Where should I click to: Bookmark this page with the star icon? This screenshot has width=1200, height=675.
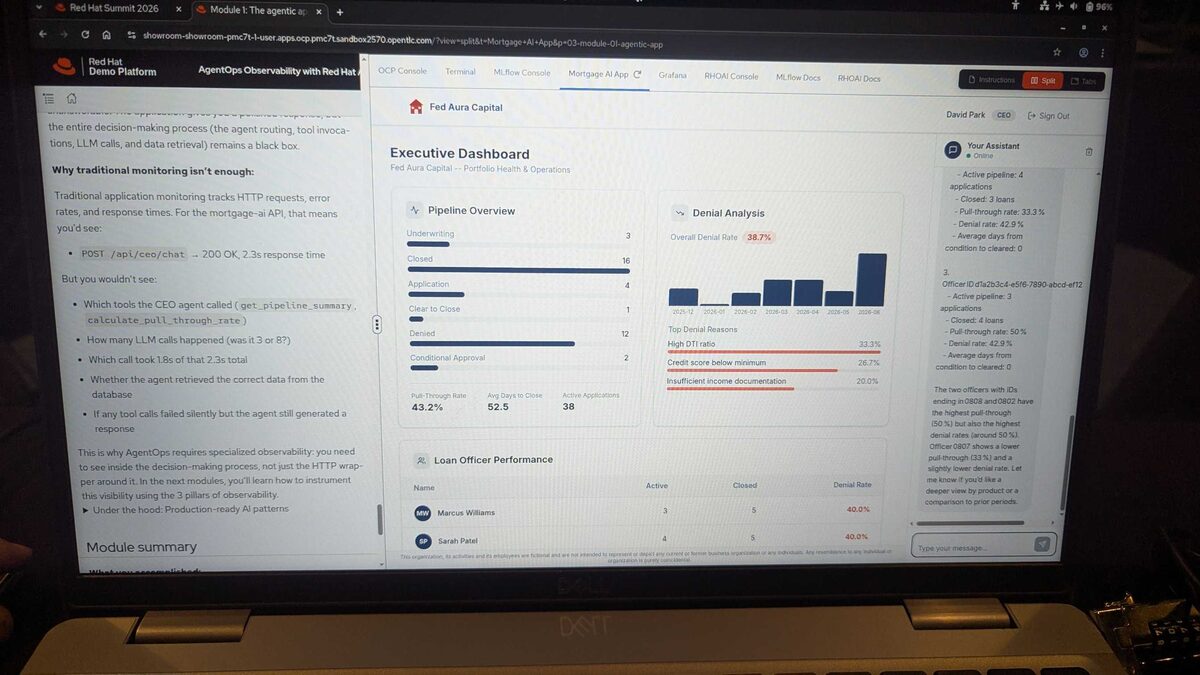tap(1057, 52)
